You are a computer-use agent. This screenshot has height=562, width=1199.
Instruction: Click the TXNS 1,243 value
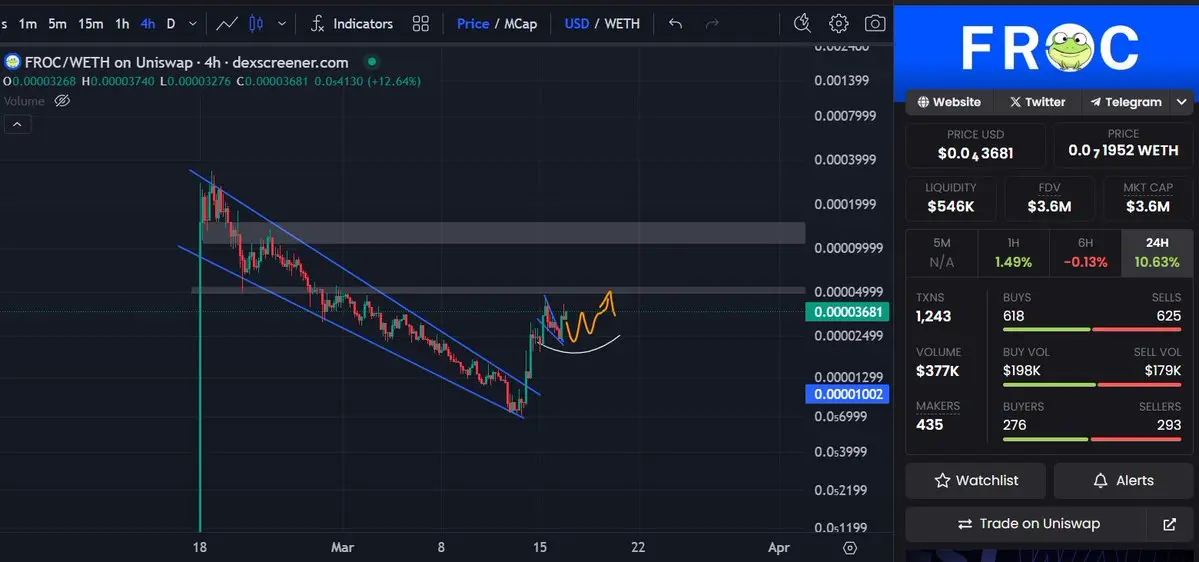click(x=934, y=316)
